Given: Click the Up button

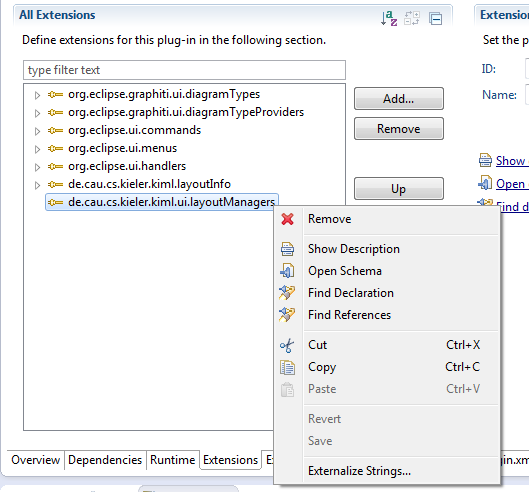Looking at the screenshot, I should click(x=398, y=189).
